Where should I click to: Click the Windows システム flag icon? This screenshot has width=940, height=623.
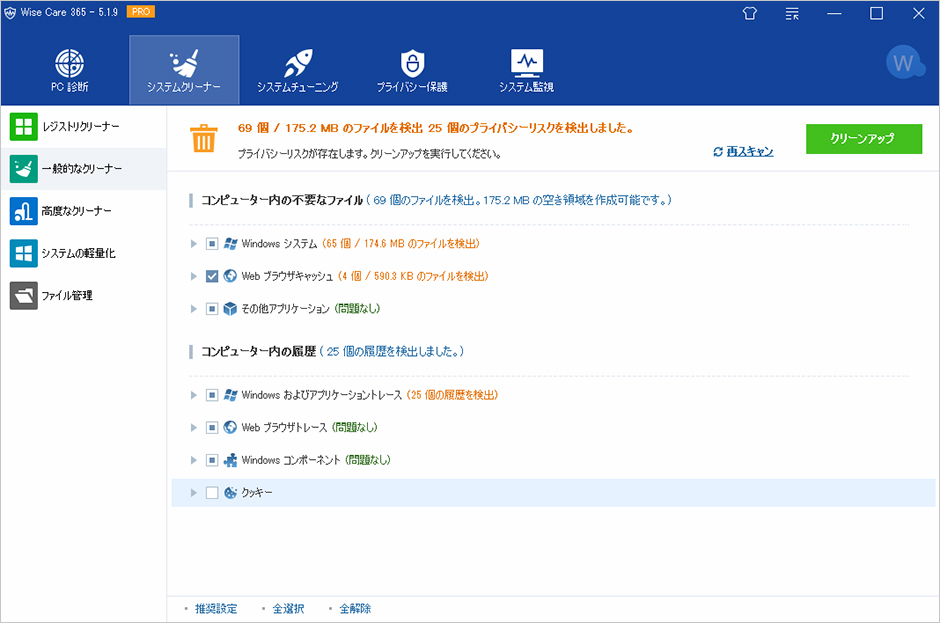tap(230, 243)
